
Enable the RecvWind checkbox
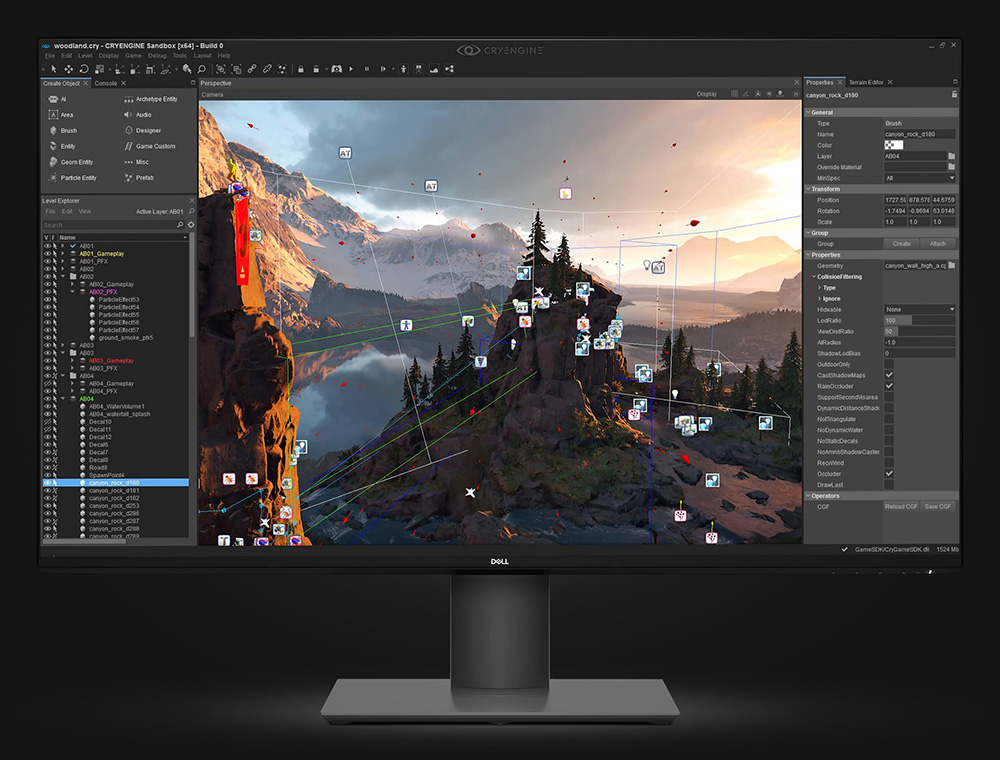click(889, 463)
